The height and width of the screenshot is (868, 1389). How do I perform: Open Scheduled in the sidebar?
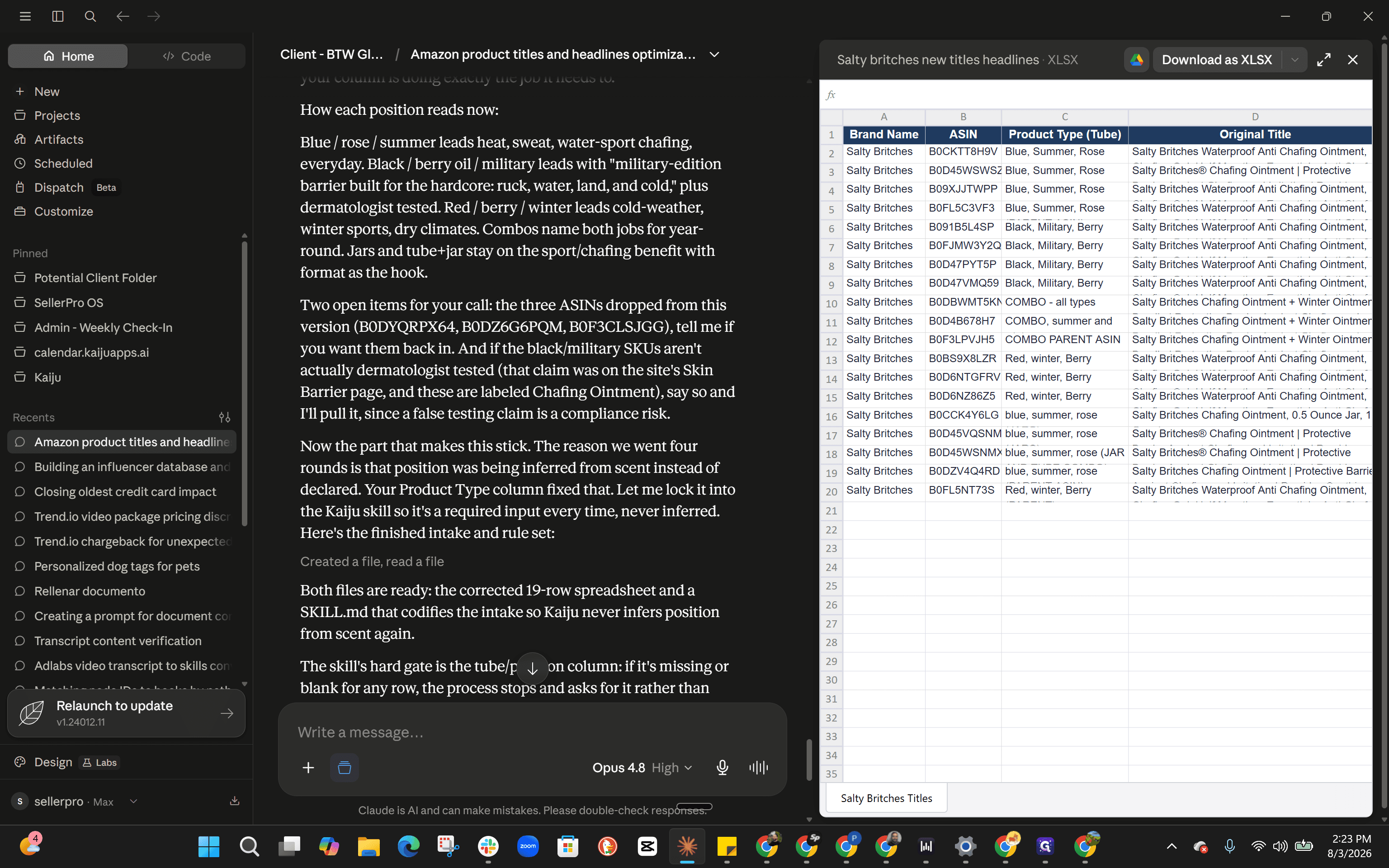click(63, 164)
